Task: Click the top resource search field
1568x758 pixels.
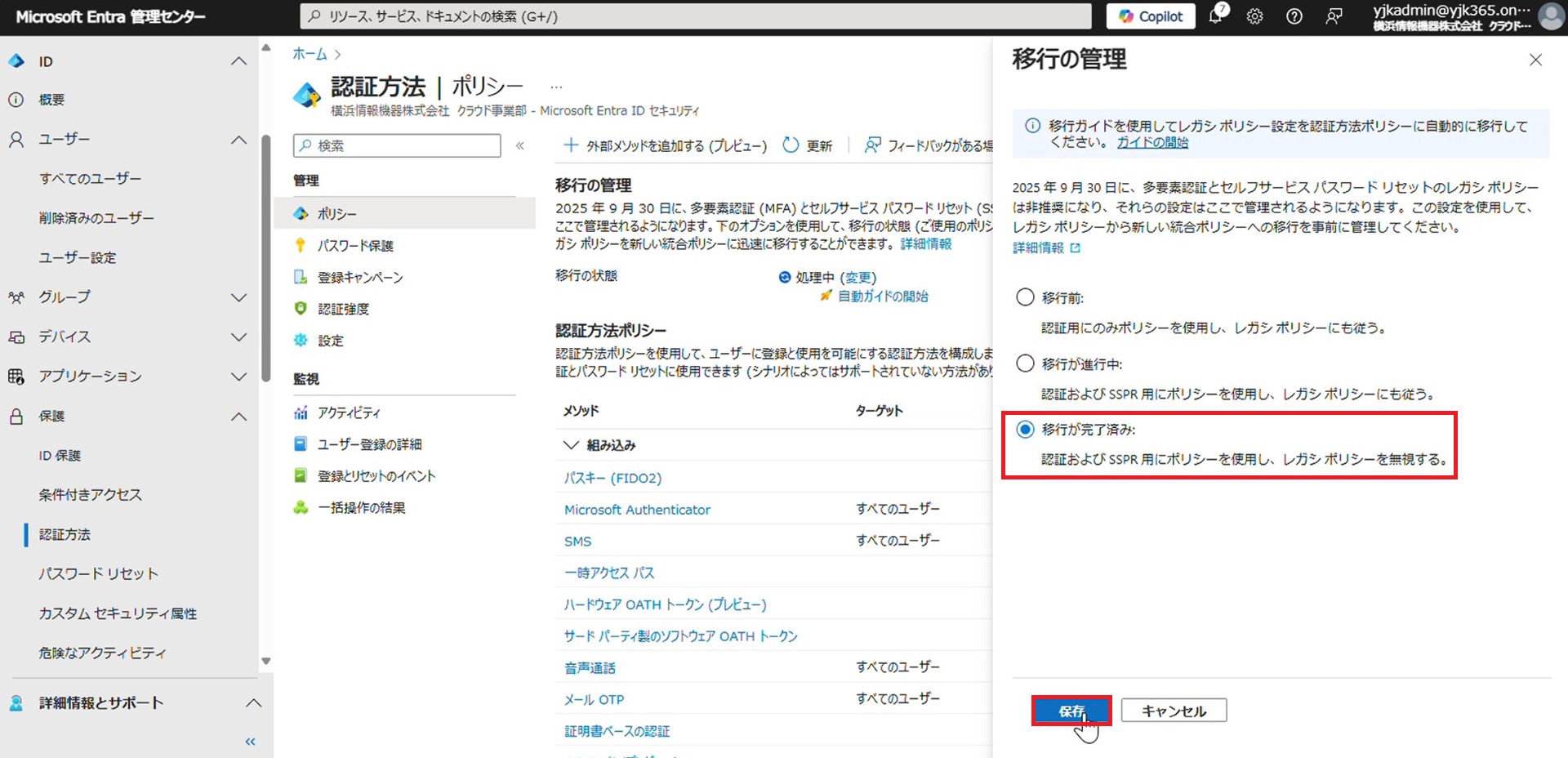Action: 694,16
